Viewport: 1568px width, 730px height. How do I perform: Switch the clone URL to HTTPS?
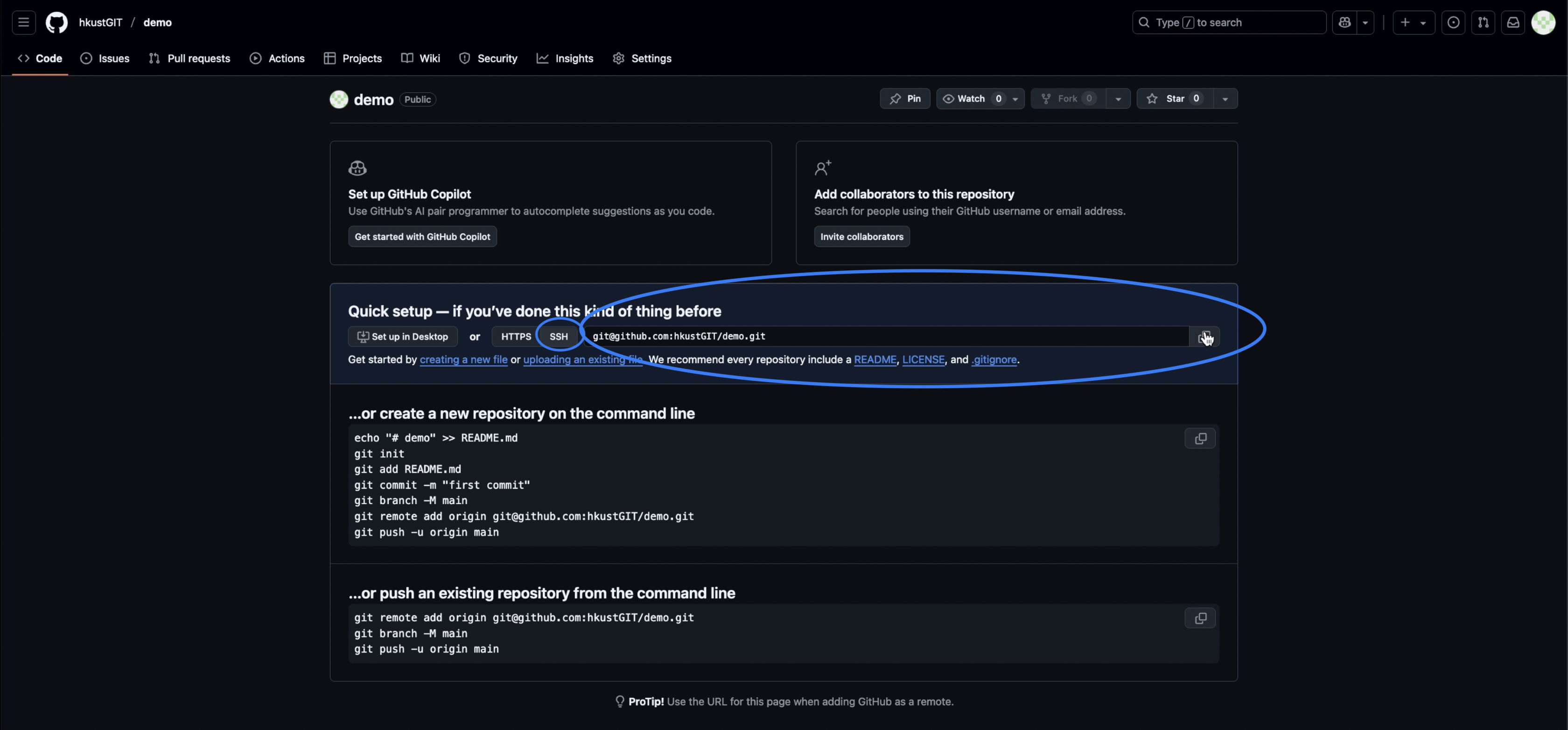(515, 336)
